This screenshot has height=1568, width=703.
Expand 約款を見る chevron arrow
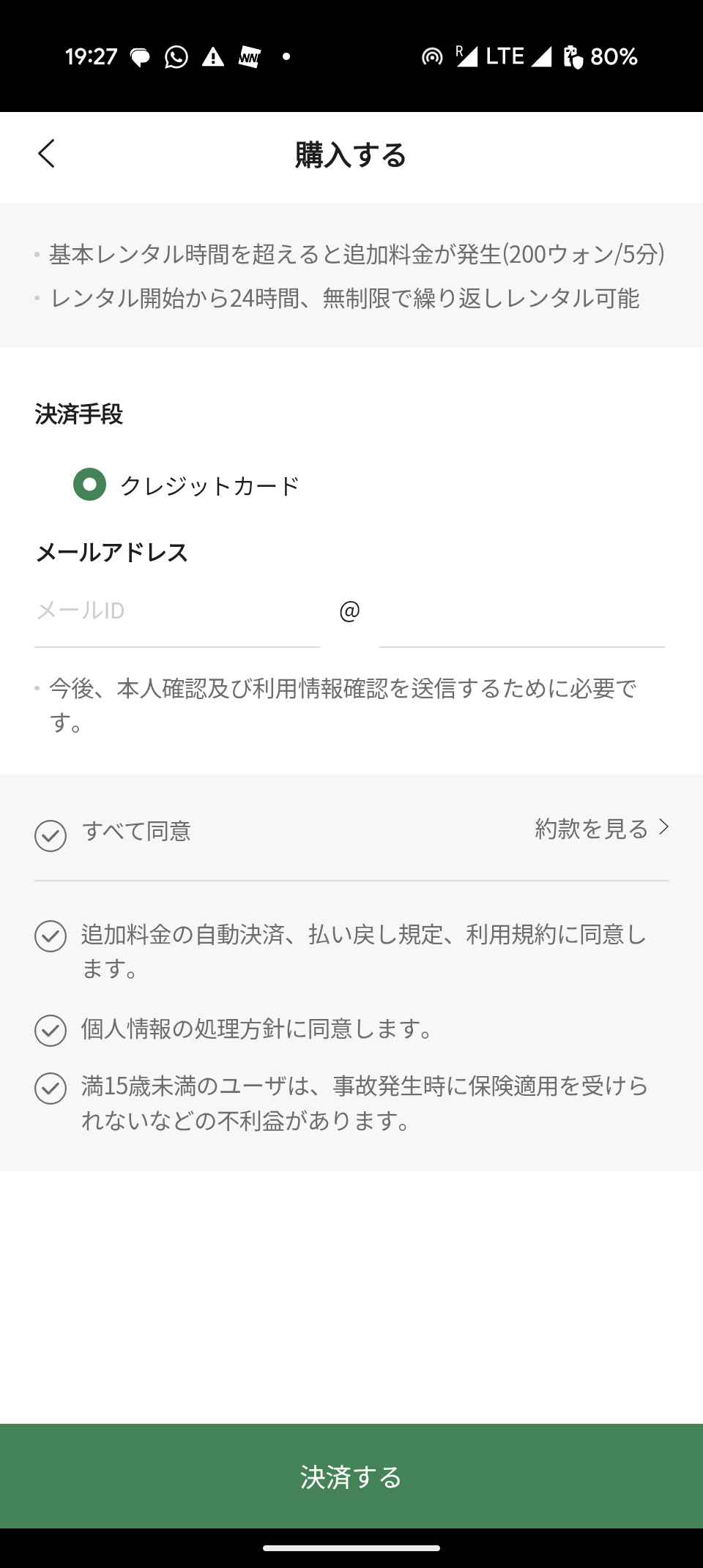[x=663, y=827]
